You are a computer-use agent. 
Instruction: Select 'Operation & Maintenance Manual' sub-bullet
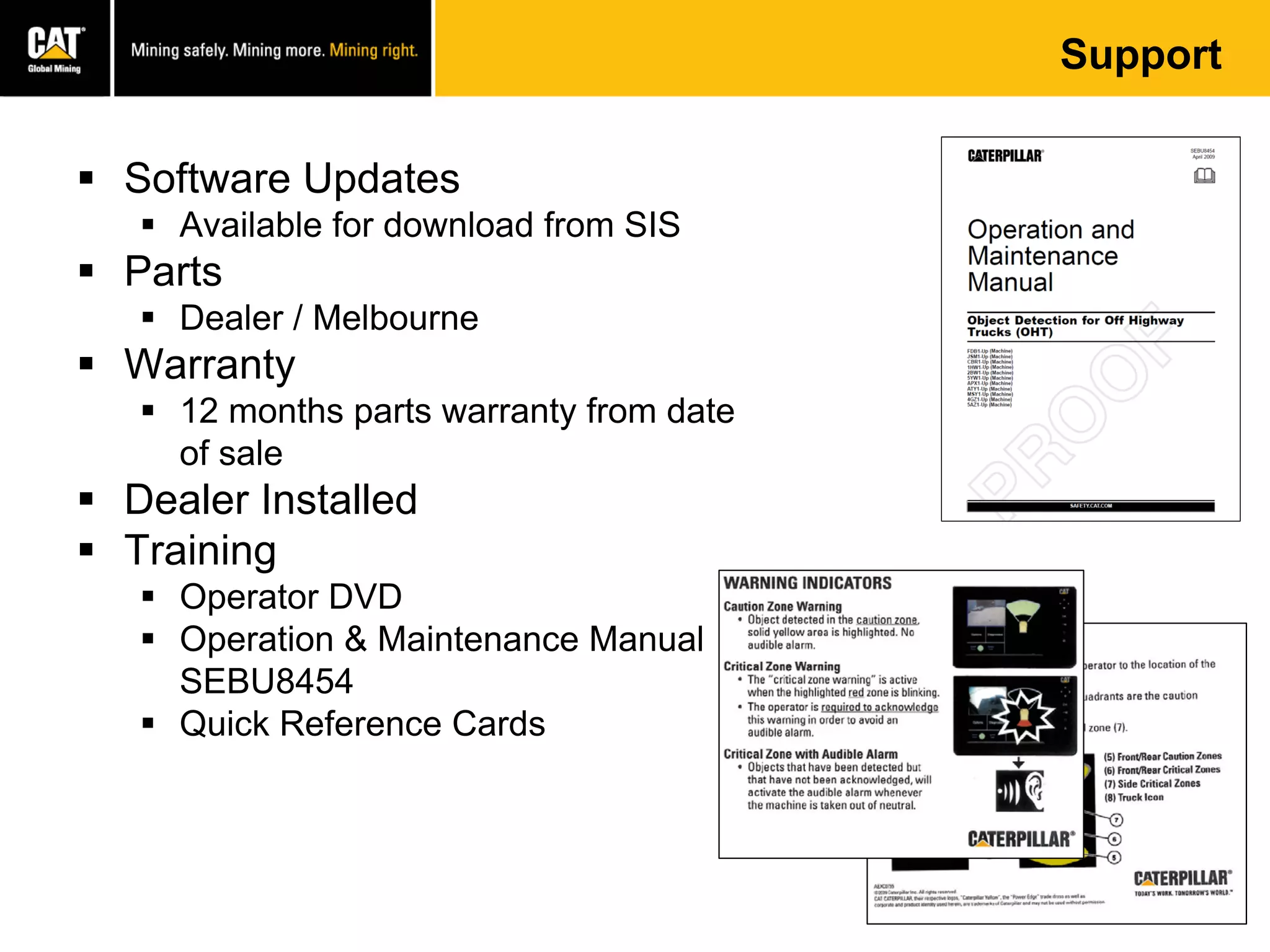pos(442,639)
